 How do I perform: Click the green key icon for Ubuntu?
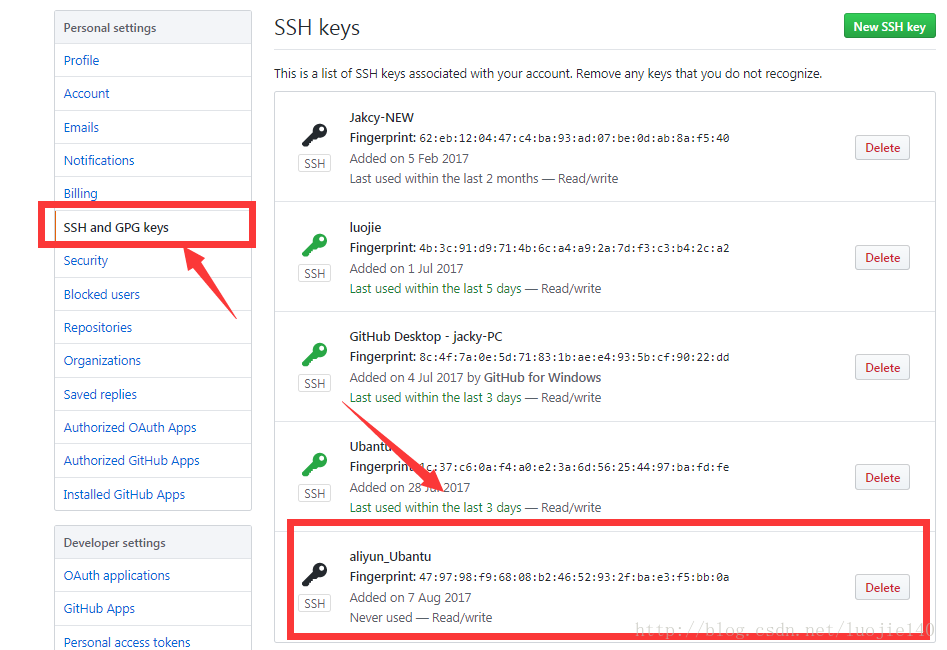pyautogui.click(x=314, y=465)
